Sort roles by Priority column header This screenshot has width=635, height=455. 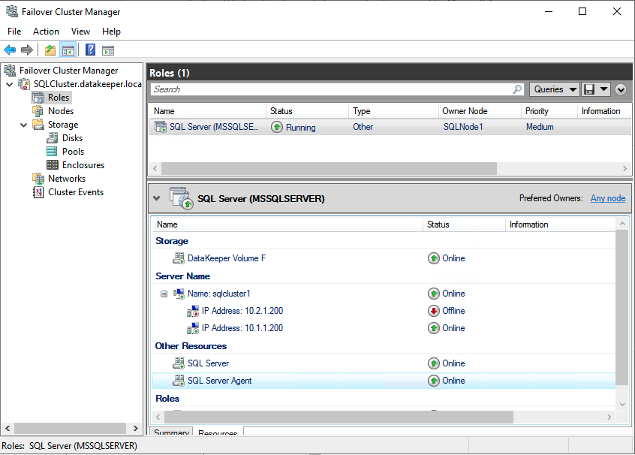(x=549, y=111)
